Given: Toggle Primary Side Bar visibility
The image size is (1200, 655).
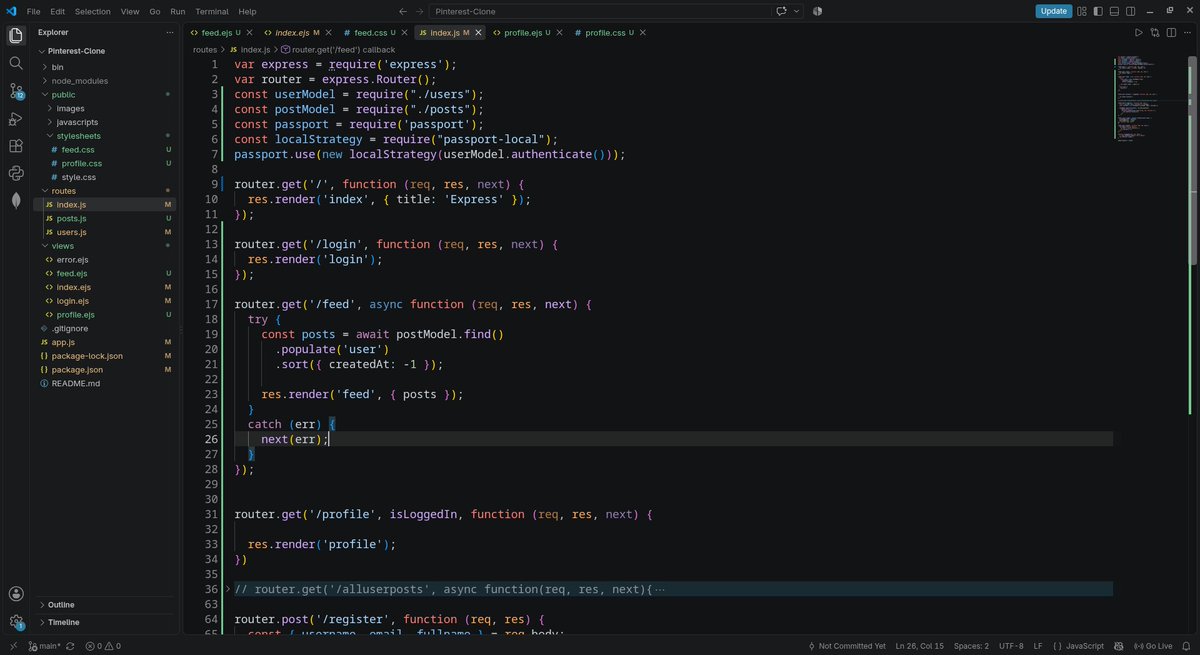Looking at the screenshot, I should (x=1098, y=11).
